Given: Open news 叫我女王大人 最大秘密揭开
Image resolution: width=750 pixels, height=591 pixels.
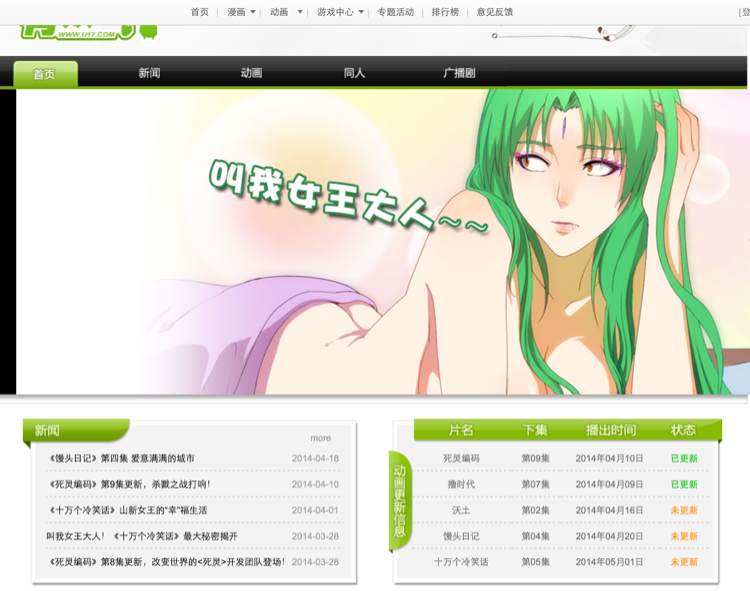Looking at the screenshot, I should pyautogui.click(x=142, y=536).
